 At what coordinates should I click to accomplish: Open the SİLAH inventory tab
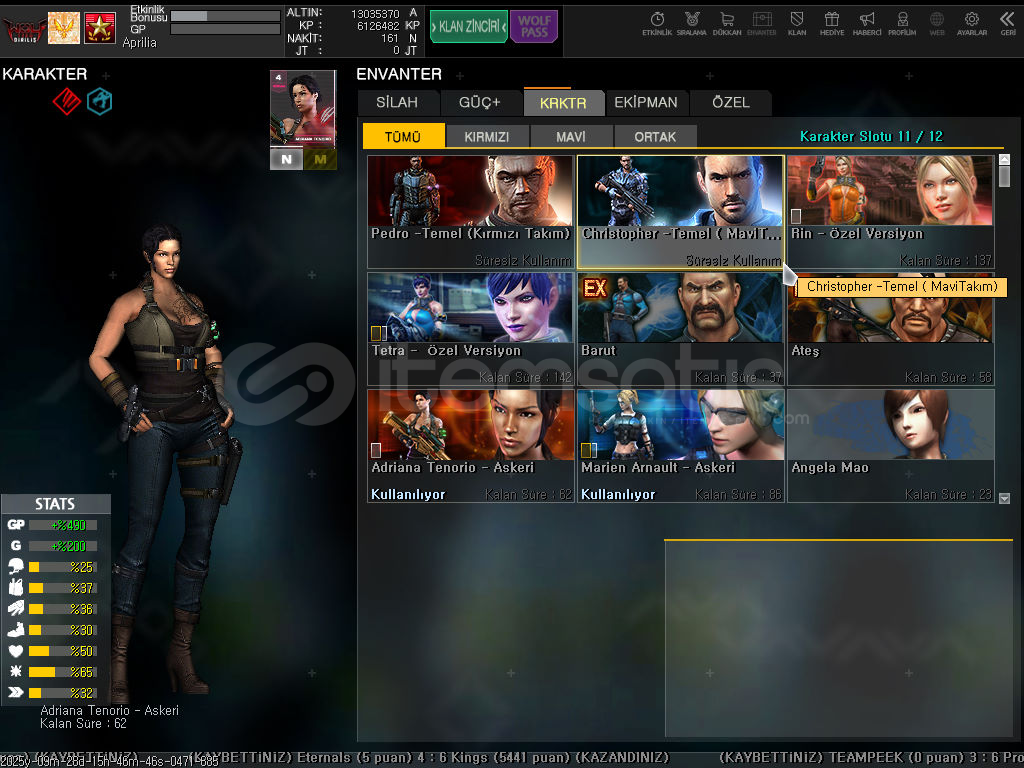pos(397,103)
